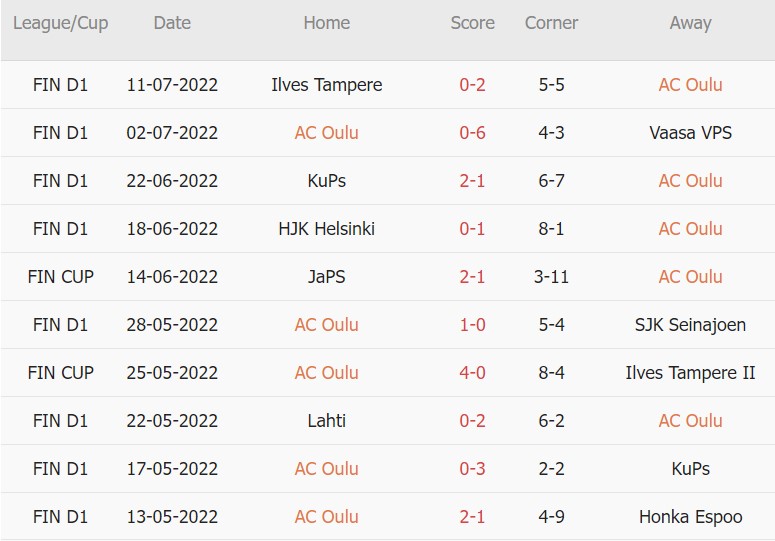Click the Corner column header
Image resolution: width=775 pixels, height=541 pixels.
551,23
